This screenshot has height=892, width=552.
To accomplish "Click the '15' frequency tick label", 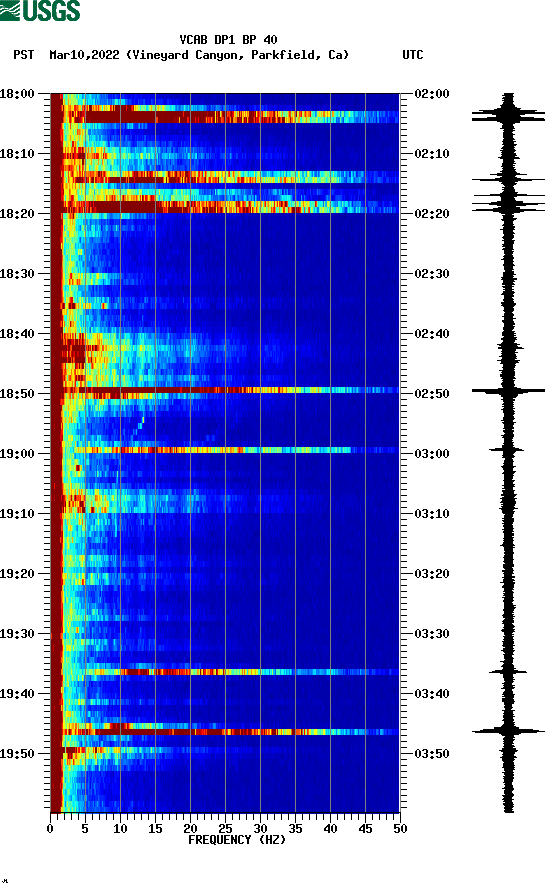I will (155, 829).
